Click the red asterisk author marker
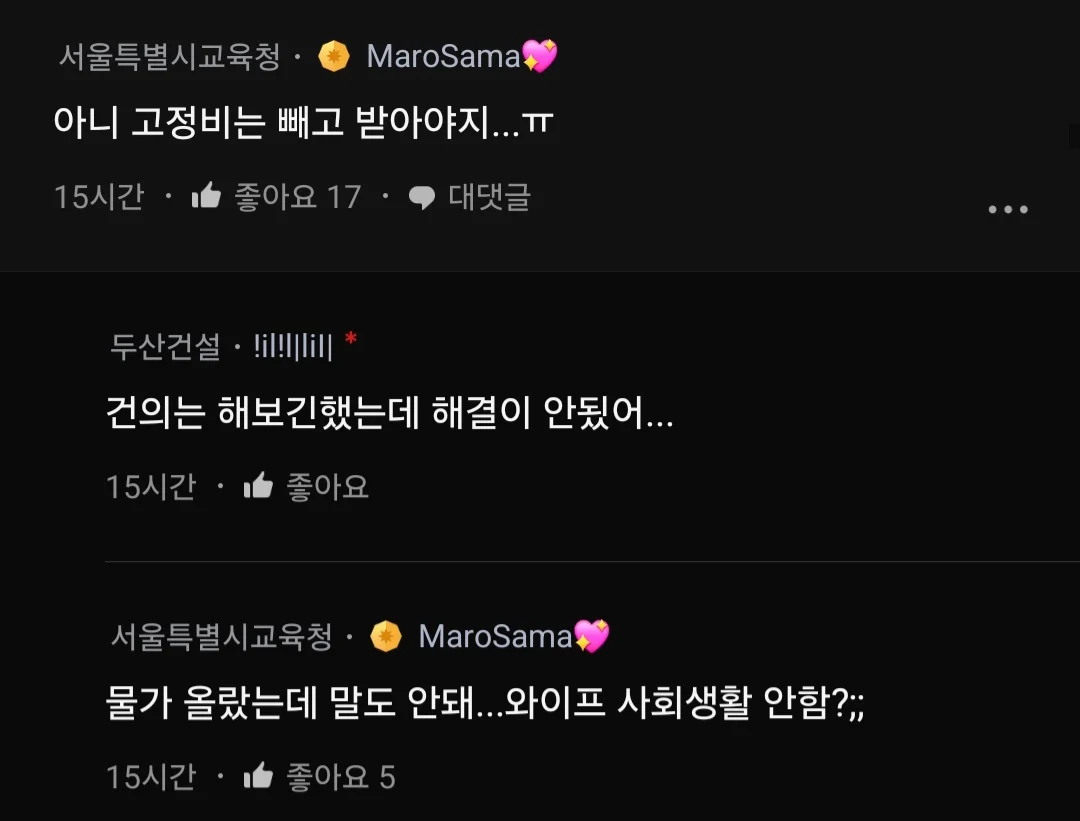 pos(351,339)
